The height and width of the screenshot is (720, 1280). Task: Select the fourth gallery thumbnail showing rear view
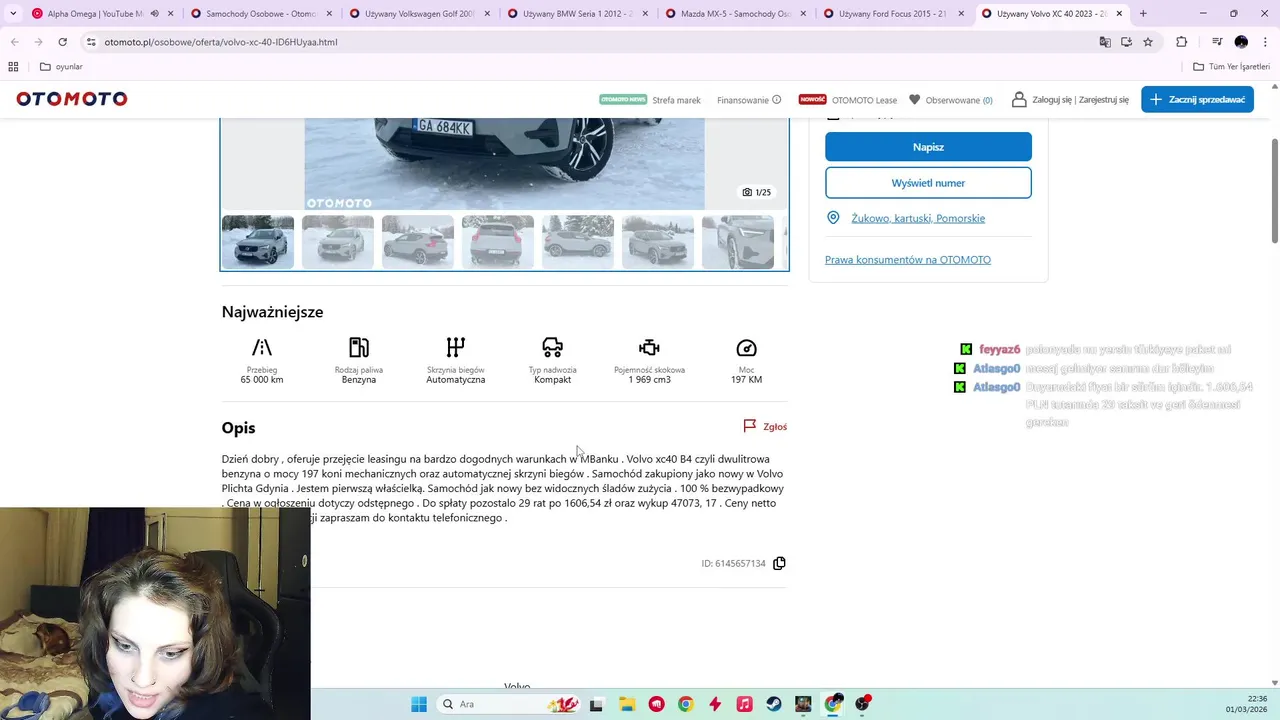pyautogui.click(x=498, y=242)
